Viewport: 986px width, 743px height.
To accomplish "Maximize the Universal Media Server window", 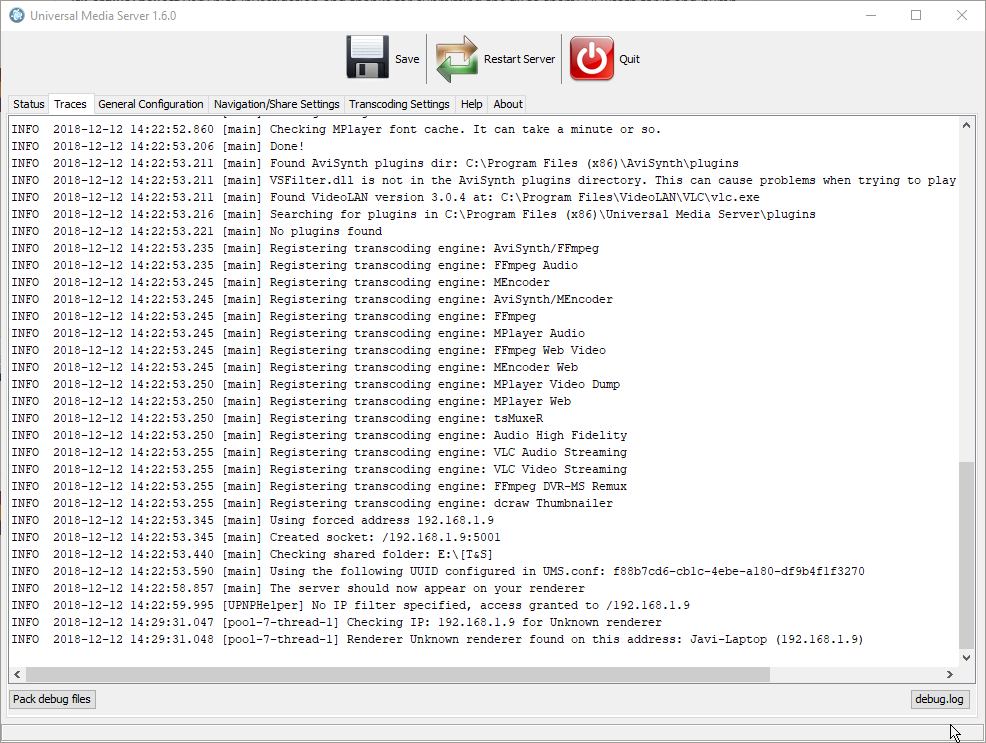I will 916,15.
